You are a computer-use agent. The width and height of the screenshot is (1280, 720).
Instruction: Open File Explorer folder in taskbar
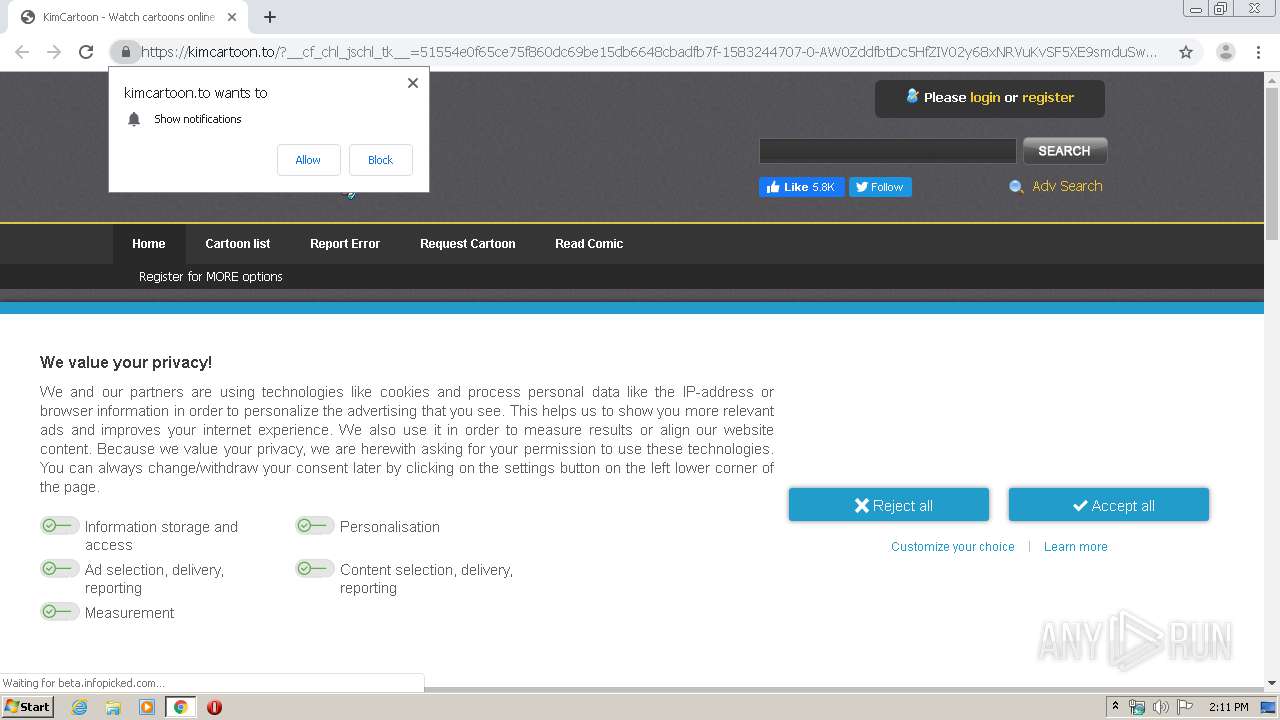pyautogui.click(x=113, y=707)
